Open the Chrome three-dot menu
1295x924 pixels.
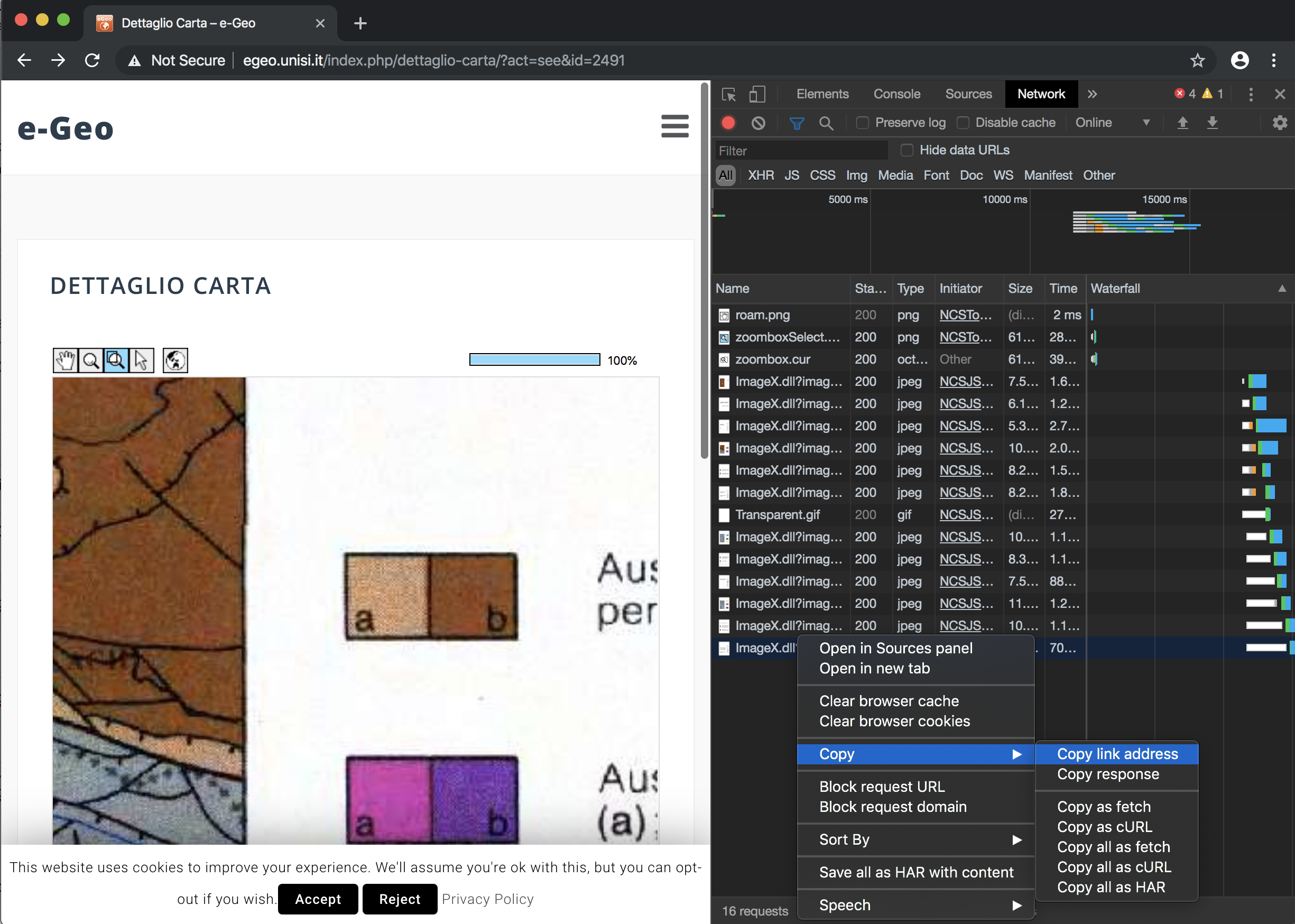click(x=1274, y=60)
